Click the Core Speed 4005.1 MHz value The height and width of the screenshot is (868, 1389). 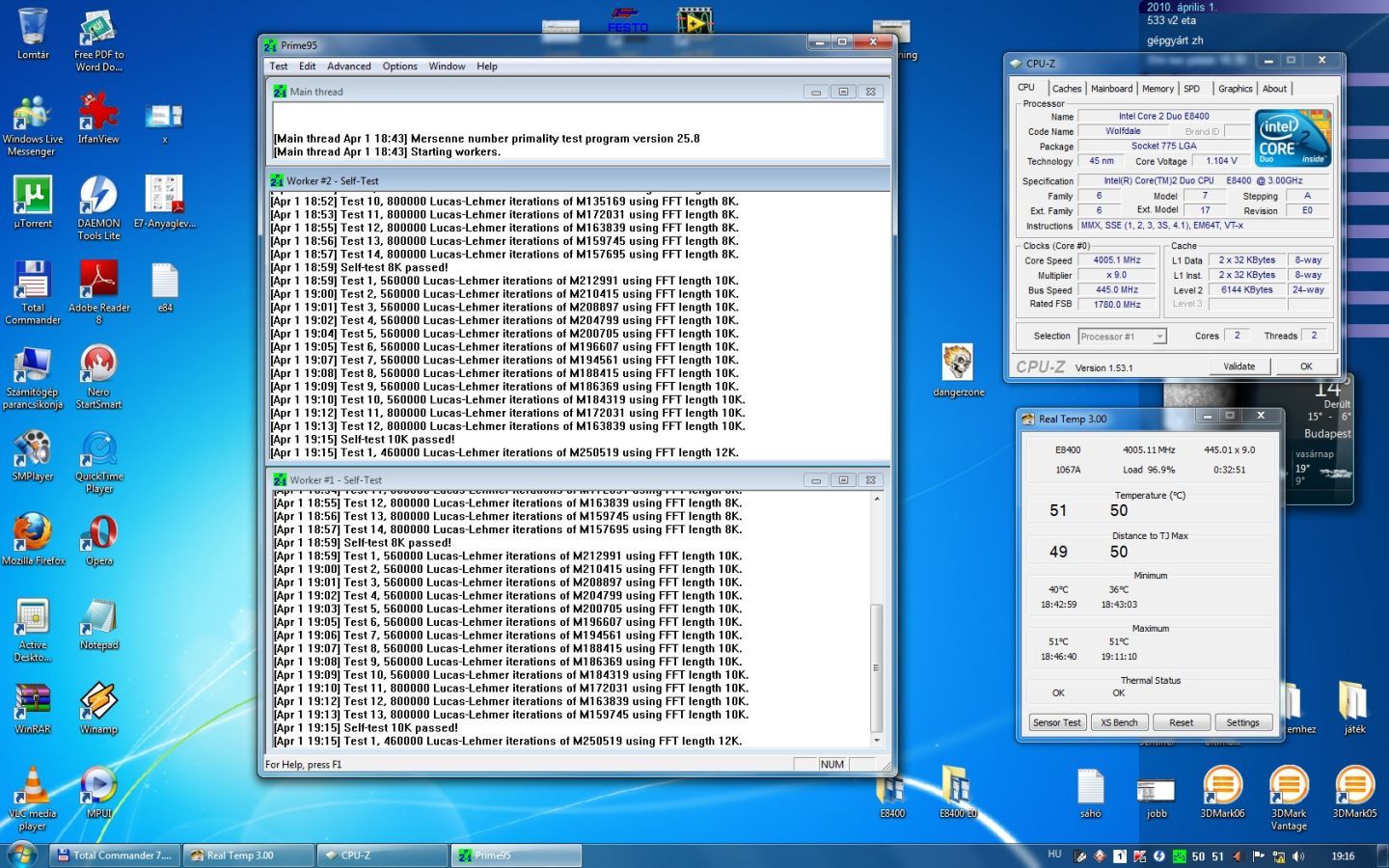(x=1117, y=260)
